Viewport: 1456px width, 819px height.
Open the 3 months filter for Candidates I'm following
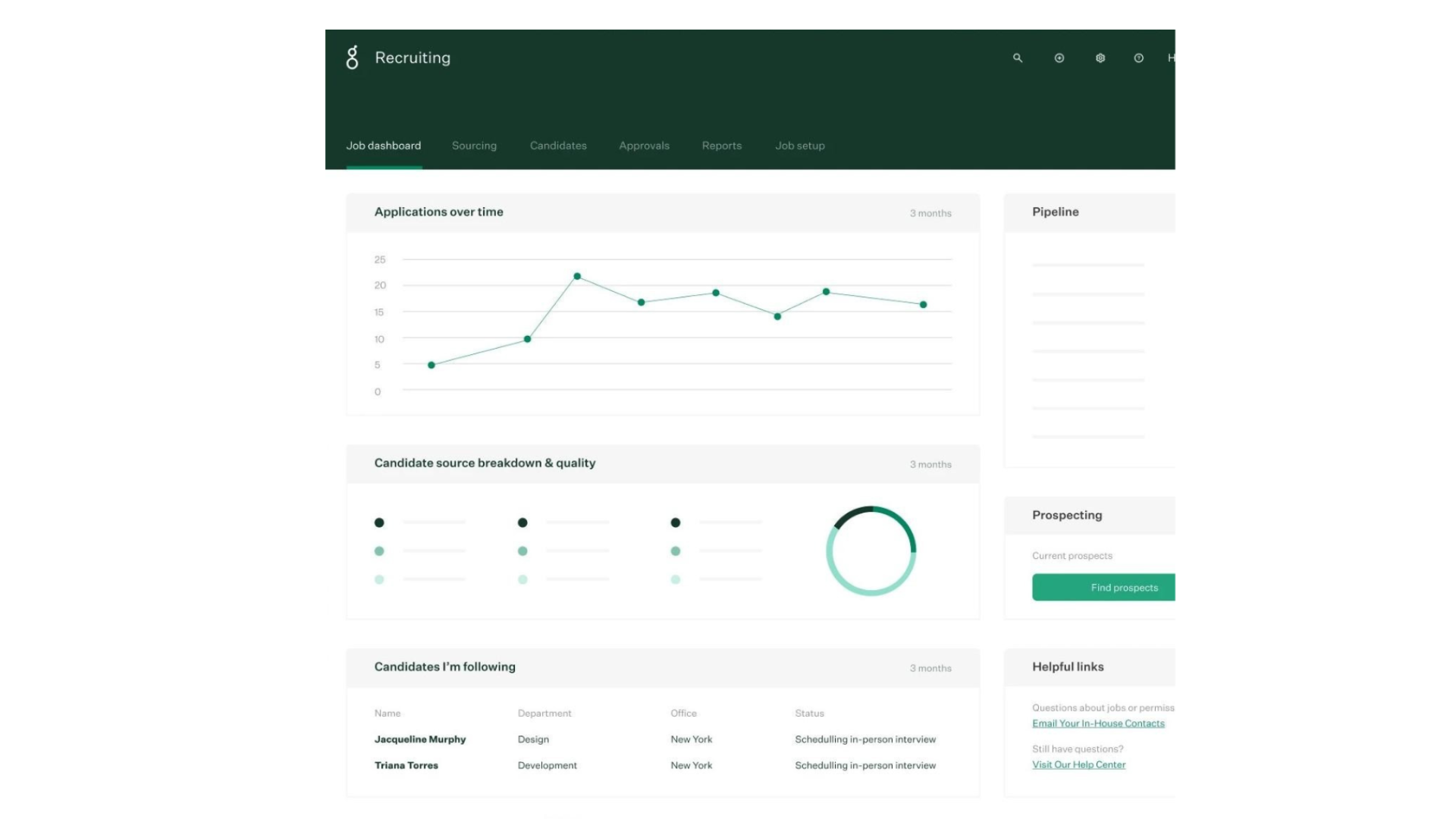[x=930, y=668]
